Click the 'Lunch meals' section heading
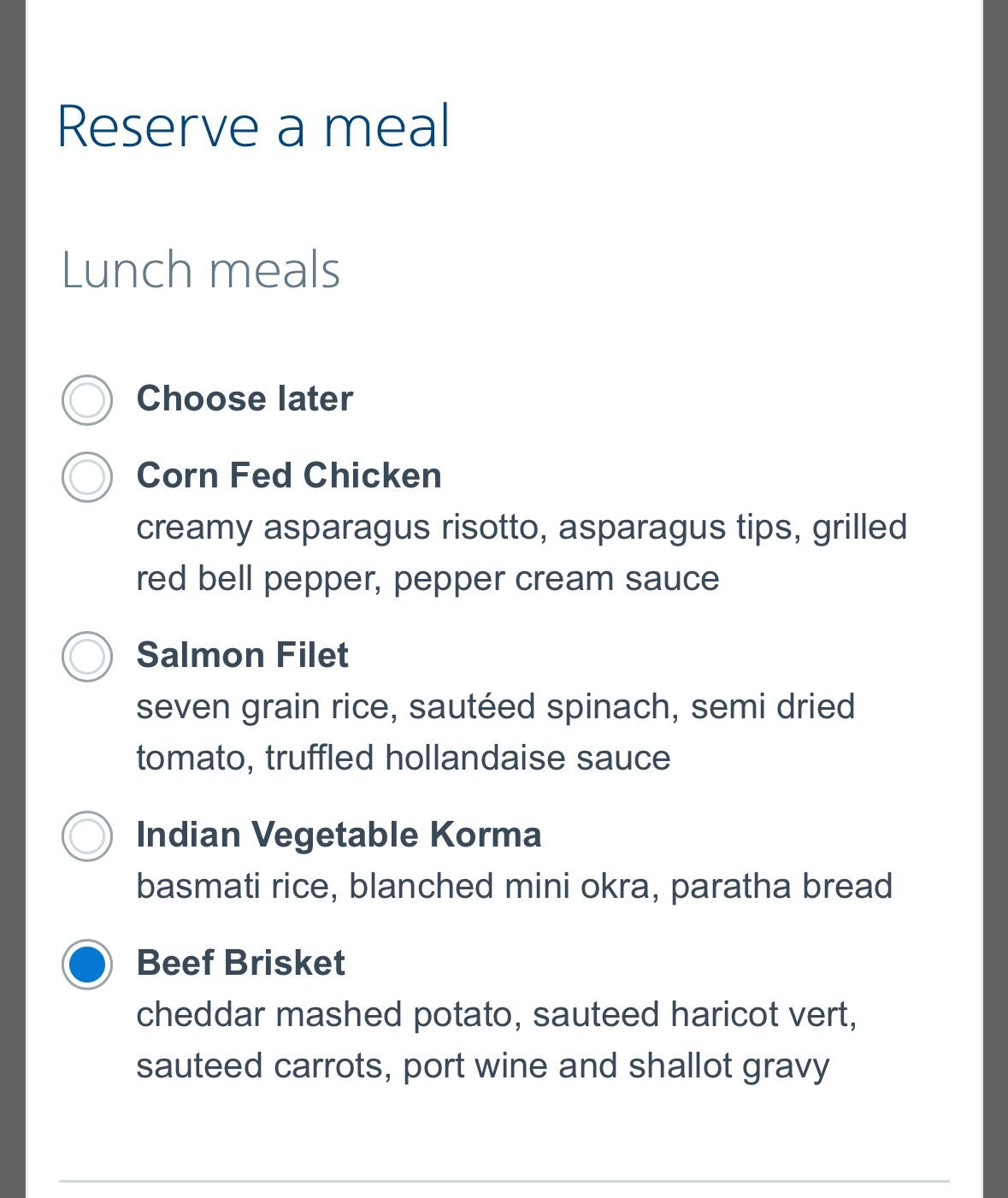The height and width of the screenshot is (1198, 1008). (x=201, y=270)
